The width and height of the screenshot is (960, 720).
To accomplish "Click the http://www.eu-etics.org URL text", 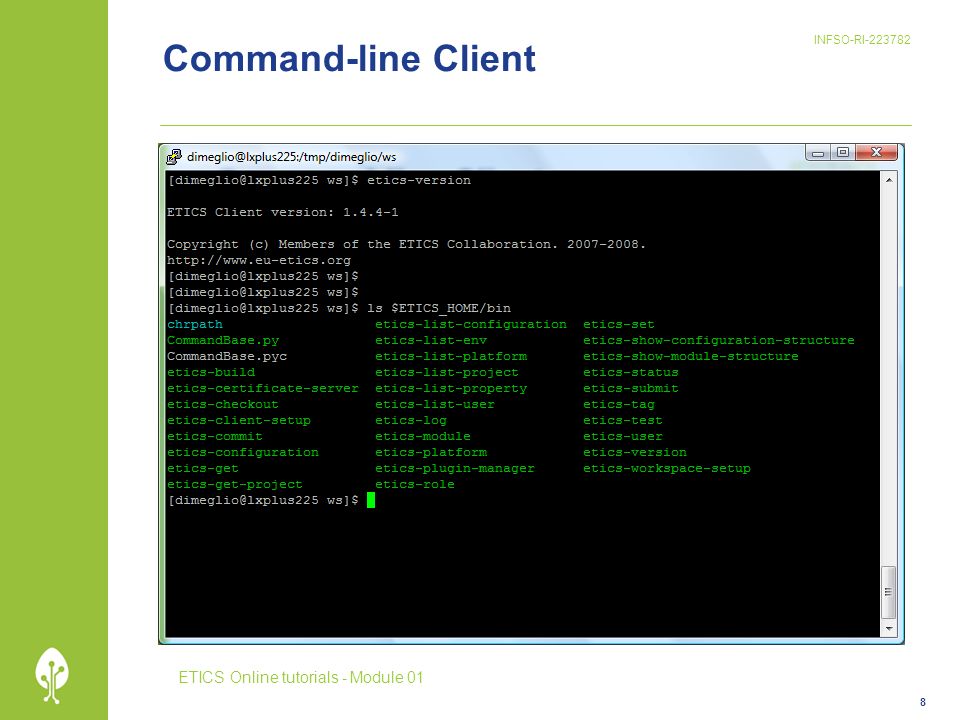I will [258, 260].
